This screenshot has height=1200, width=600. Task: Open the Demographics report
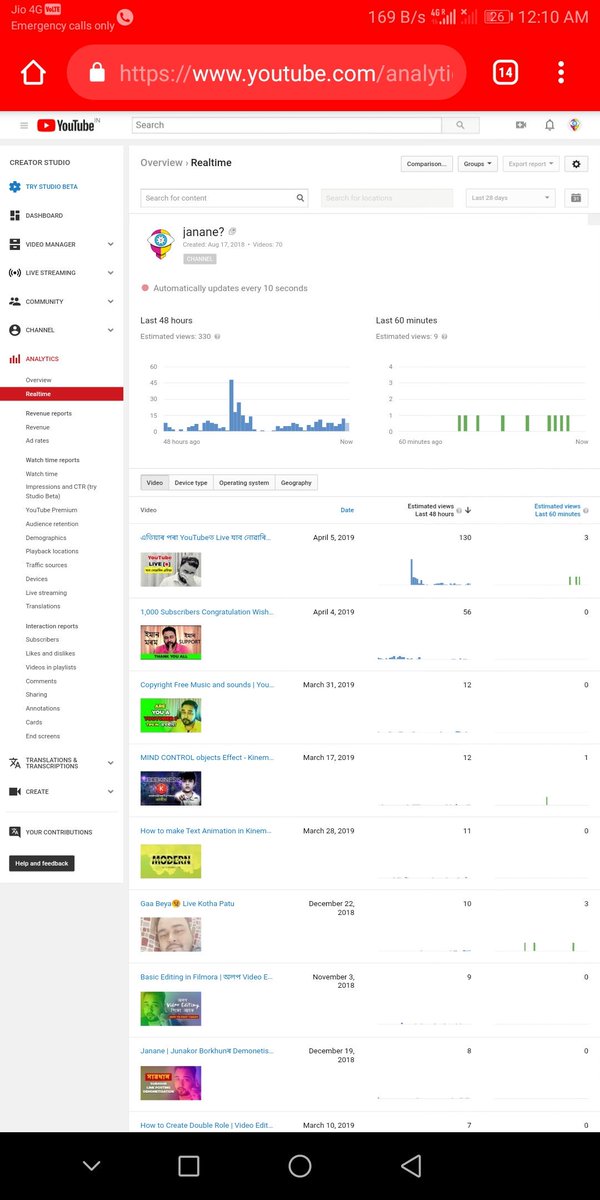click(46, 538)
